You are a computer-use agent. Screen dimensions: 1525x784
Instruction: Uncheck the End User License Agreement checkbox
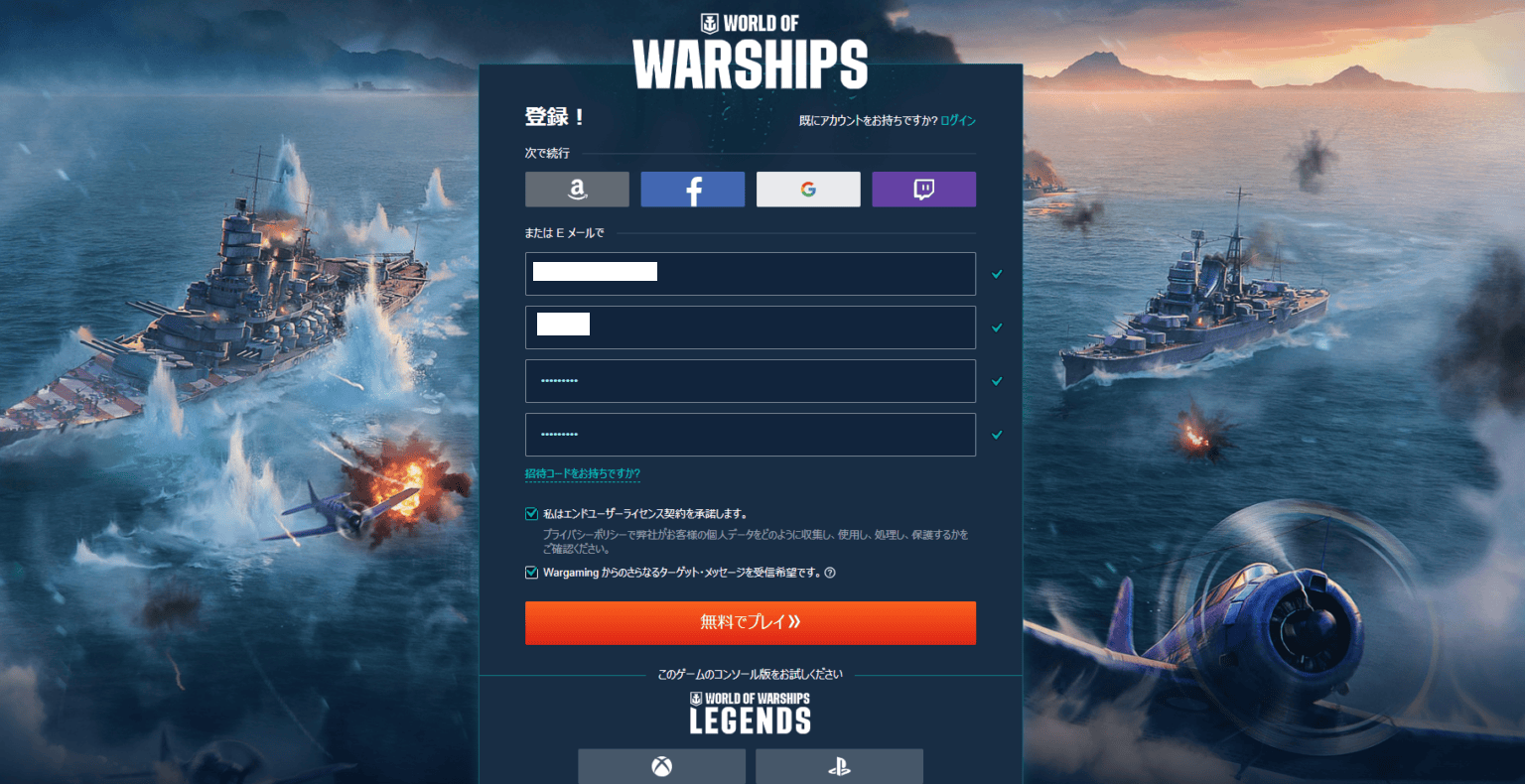(x=531, y=514)
